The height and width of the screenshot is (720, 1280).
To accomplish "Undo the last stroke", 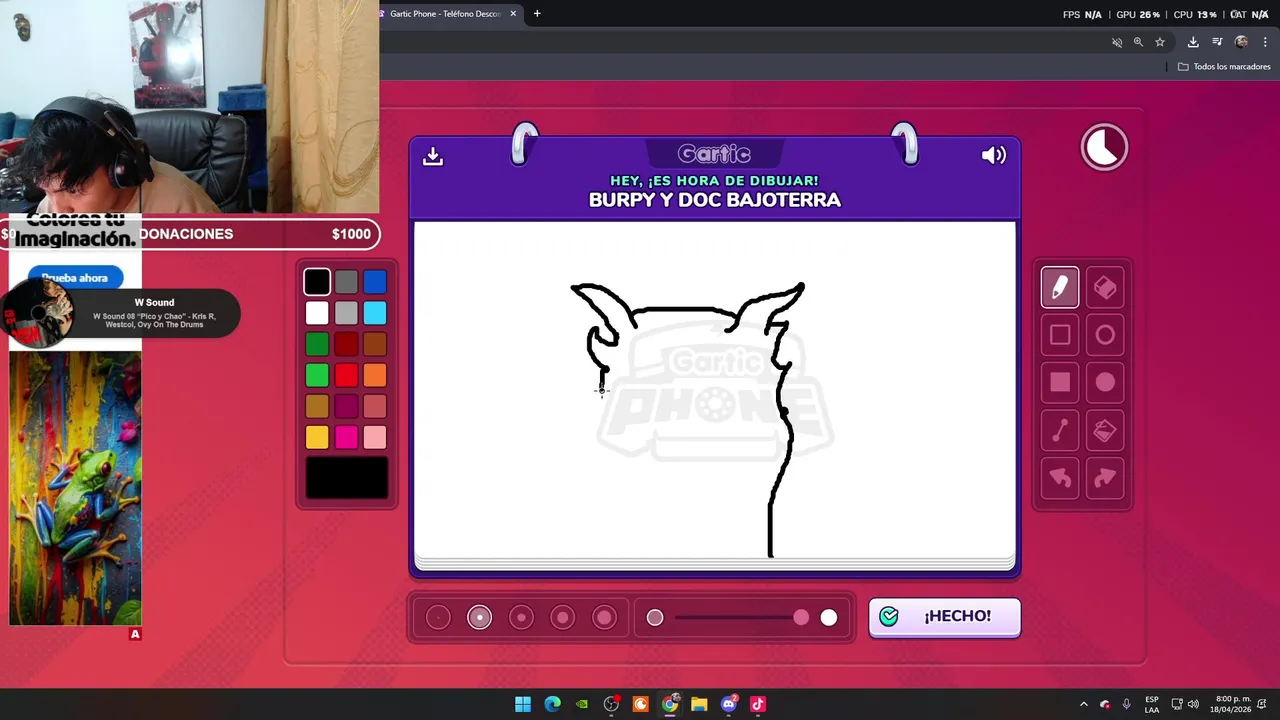I will coord(1060,478).
